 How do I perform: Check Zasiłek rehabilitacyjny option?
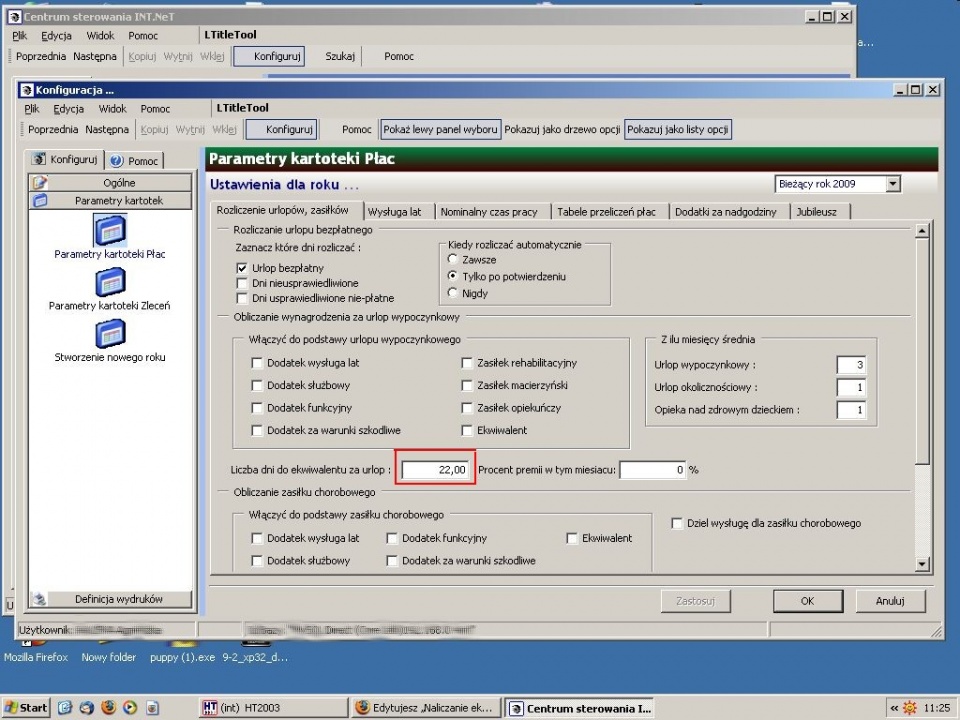467,363
